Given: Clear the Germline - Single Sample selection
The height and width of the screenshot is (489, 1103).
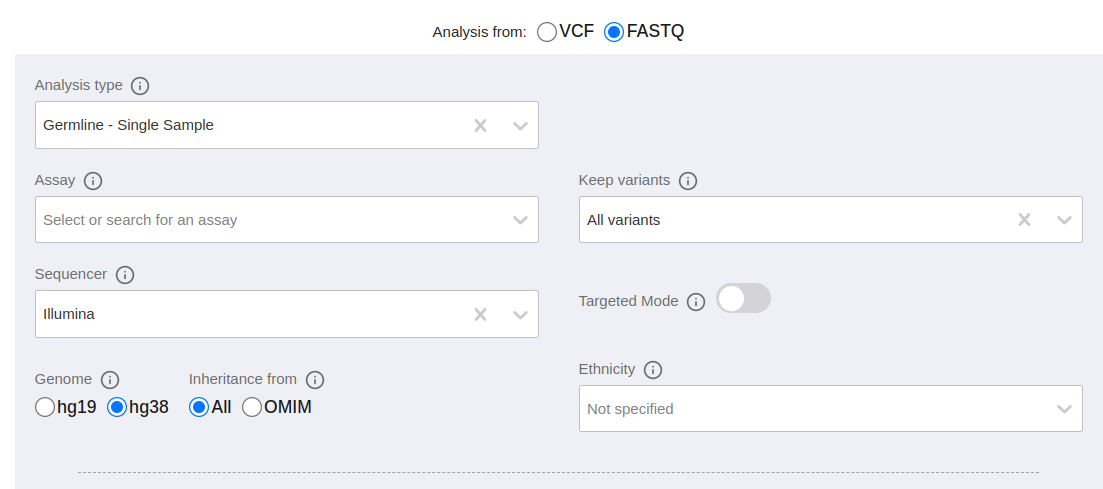Looking at the screenshot, I should tap(480, 125).
